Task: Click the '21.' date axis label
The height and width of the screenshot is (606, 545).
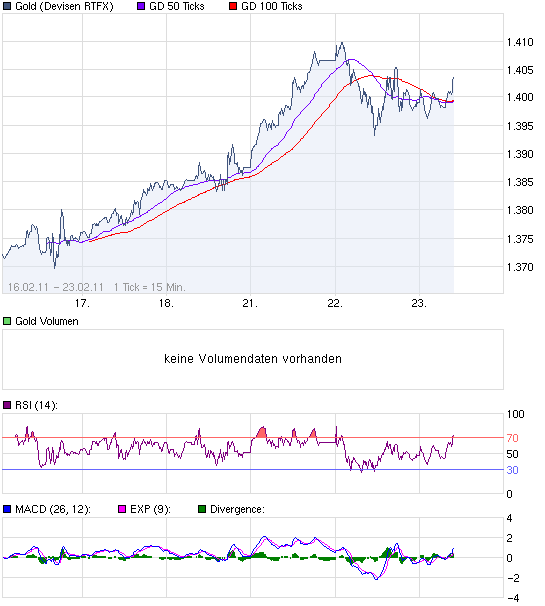Action: click(x=250, y=303)
